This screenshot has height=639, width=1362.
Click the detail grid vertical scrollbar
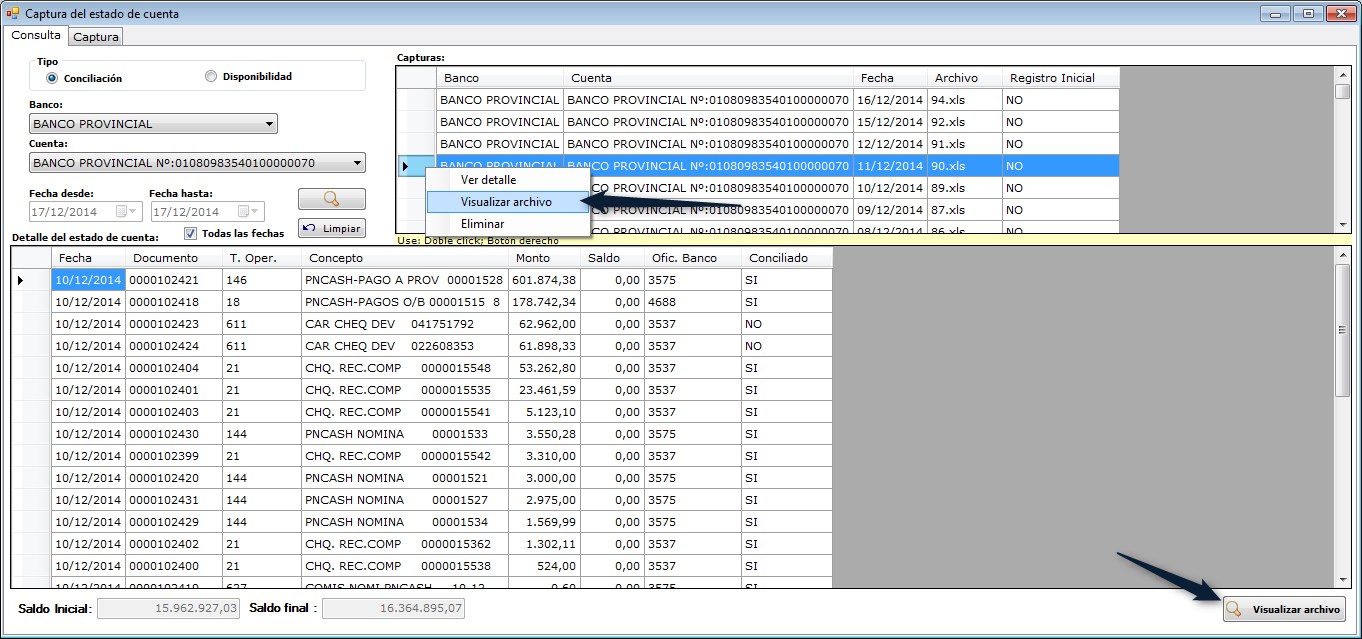[x=1343, y=417]
